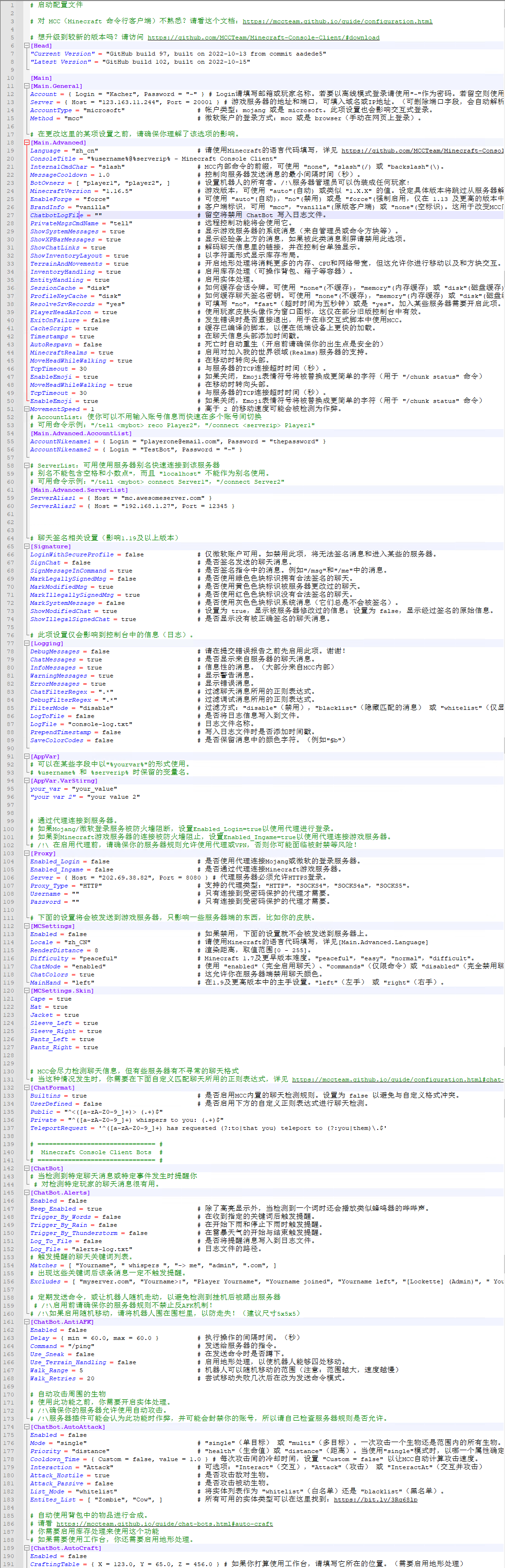
Task: Click the Sleeve_Left key
Action: point(51,1023)
